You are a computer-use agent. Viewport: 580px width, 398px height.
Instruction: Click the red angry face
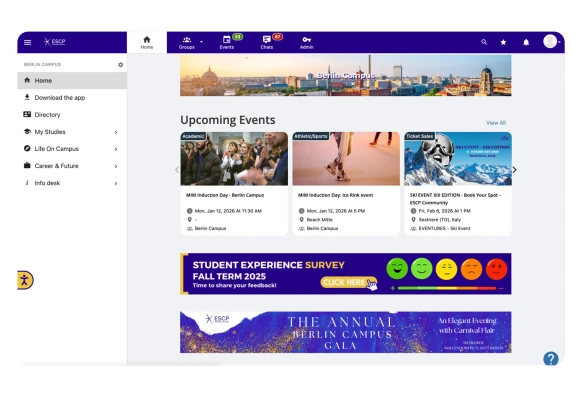tap(496, 269)
